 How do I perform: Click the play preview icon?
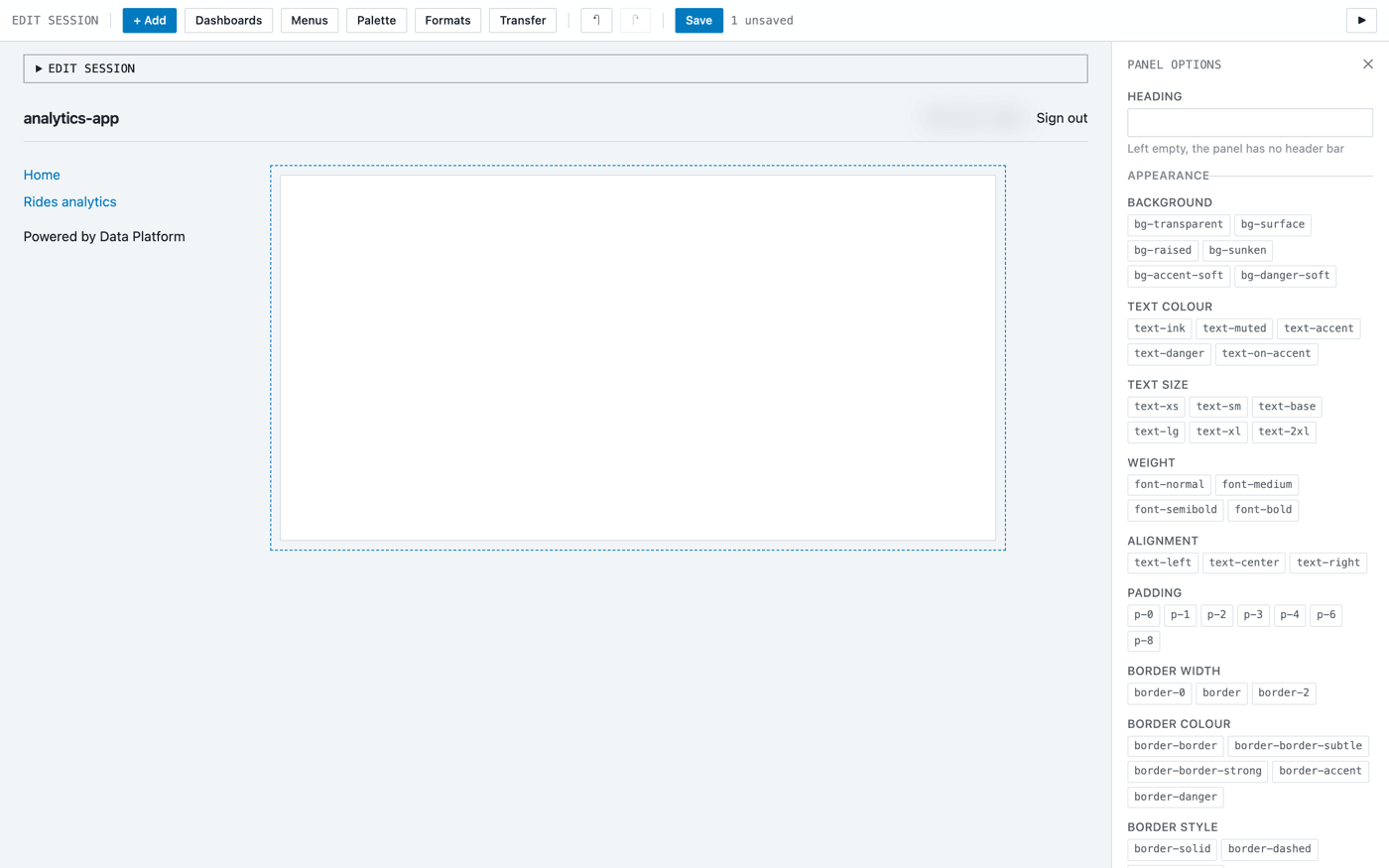pos(1361,20)
